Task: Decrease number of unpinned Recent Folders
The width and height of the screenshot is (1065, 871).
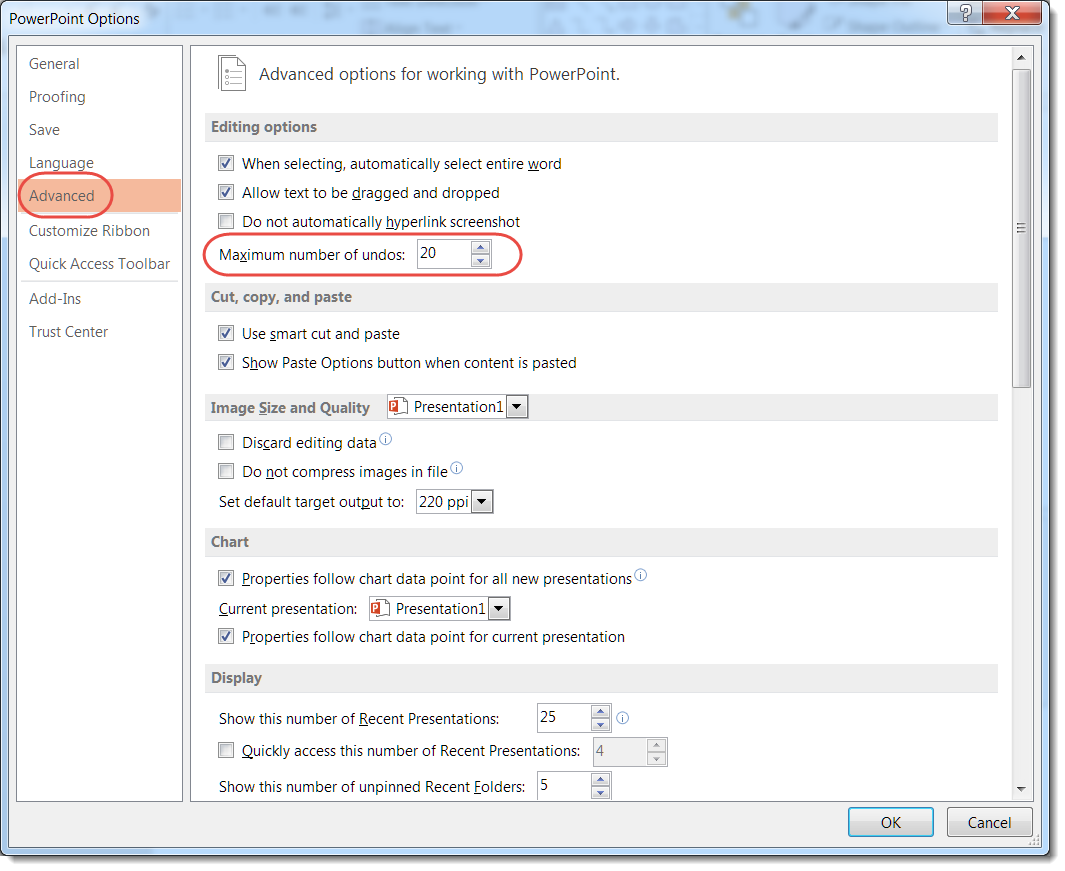Action: coord(600,793)
